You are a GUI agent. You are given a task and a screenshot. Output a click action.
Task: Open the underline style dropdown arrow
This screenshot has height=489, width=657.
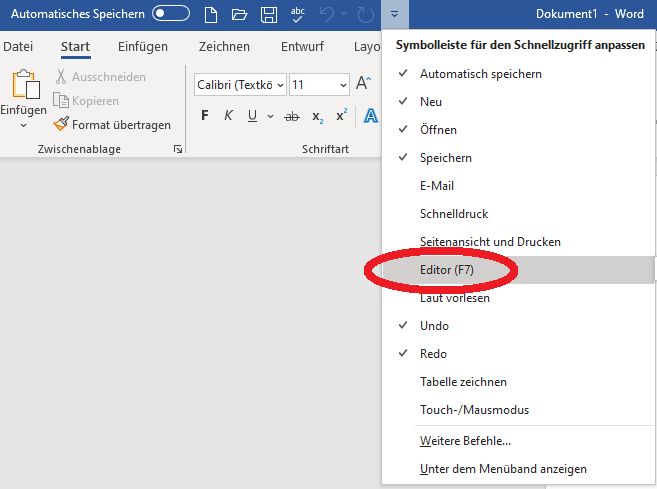pyautogui.click(x=271, y=116)
